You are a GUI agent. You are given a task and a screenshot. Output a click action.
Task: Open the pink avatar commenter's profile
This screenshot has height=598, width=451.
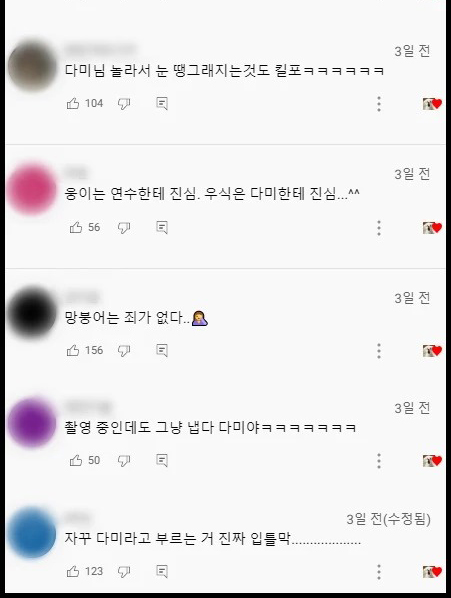tap(32, 190)
